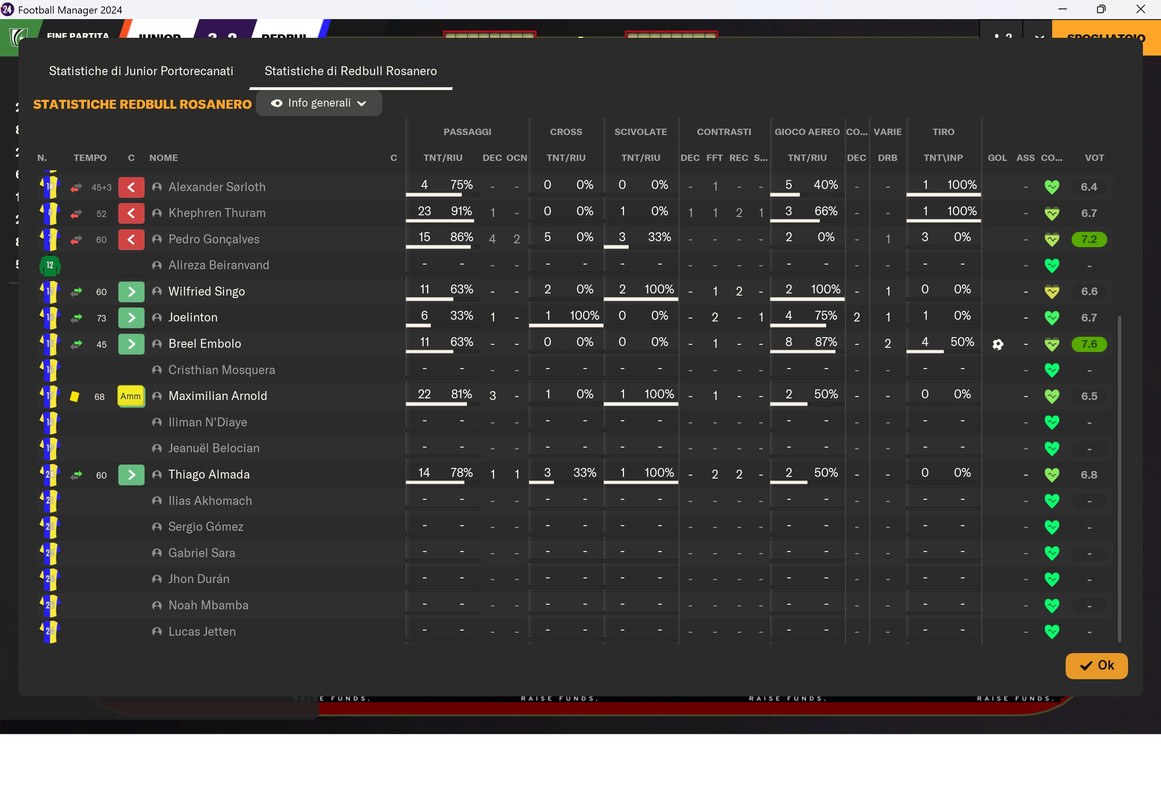Viewport: 1161px width, 800px height.
Task: Sort by the TEMPO column header
Action: (90, 158)
